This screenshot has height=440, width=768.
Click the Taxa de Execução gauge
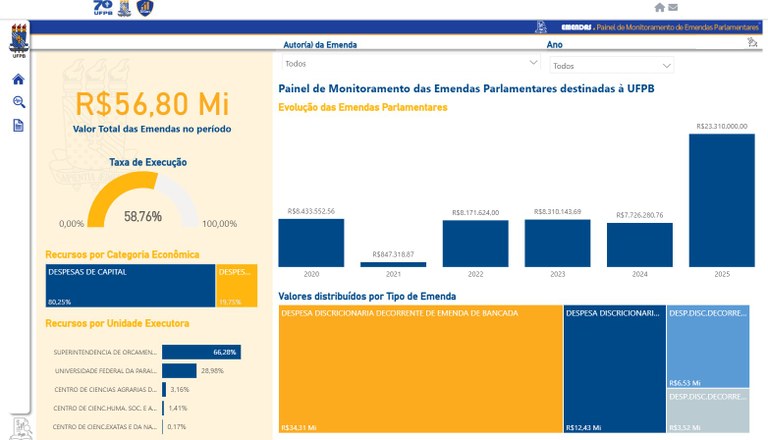point(142,200)
